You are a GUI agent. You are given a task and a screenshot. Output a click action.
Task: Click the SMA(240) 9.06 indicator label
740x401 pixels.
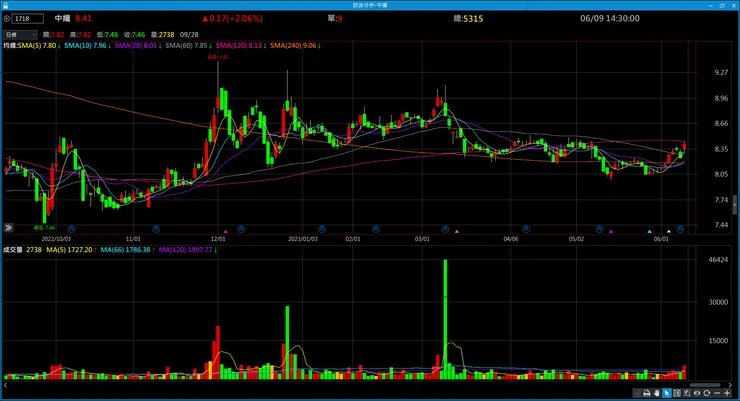(x=293, y=46)
